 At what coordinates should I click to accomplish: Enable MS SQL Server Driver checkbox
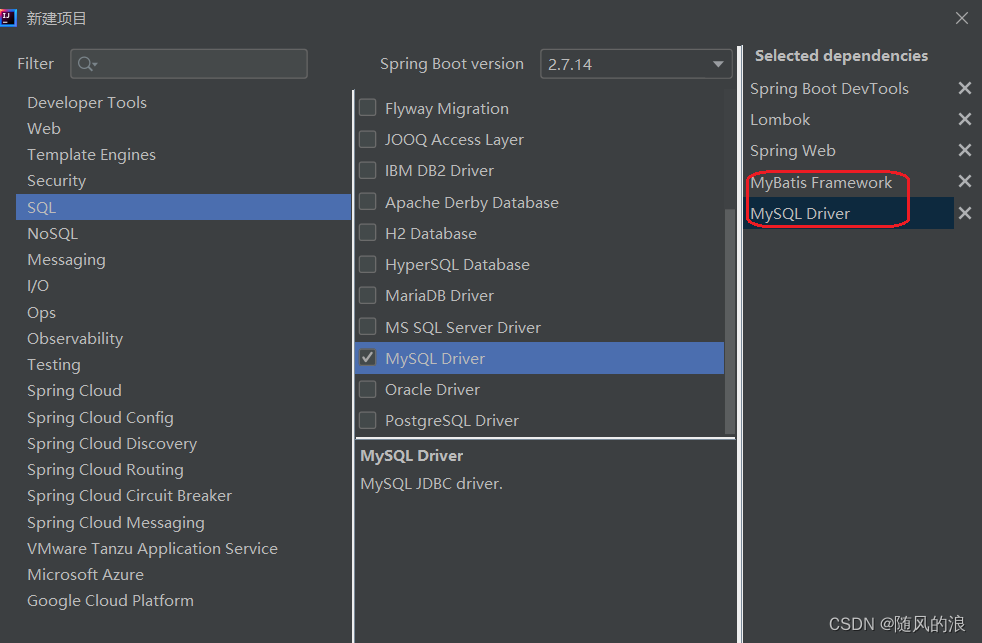coord(368,327)
